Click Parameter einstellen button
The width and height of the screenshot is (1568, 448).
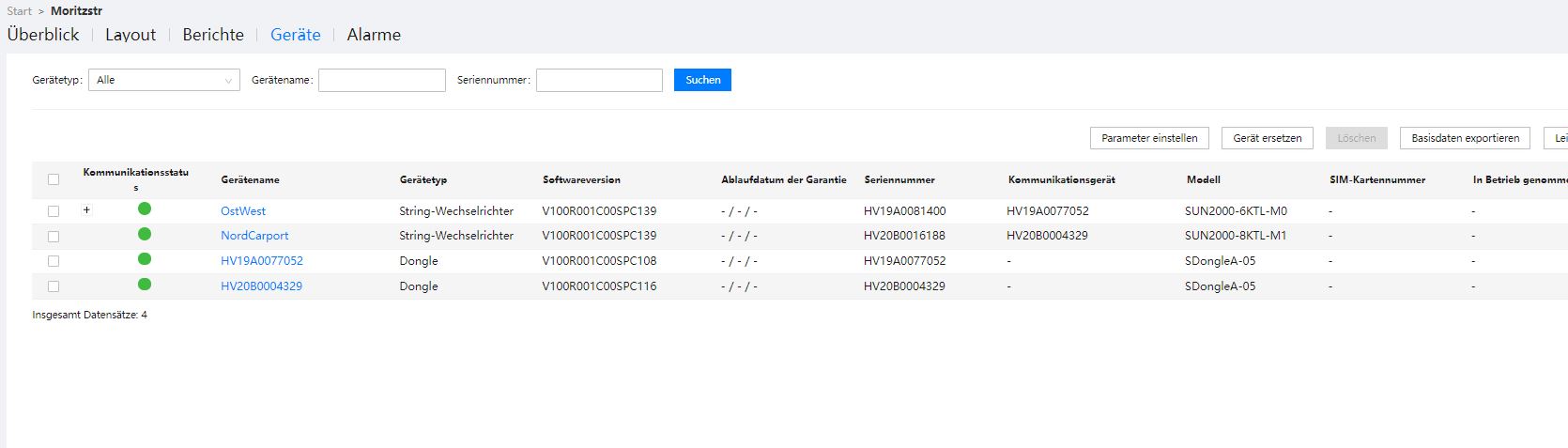(x=1149, y=138)
